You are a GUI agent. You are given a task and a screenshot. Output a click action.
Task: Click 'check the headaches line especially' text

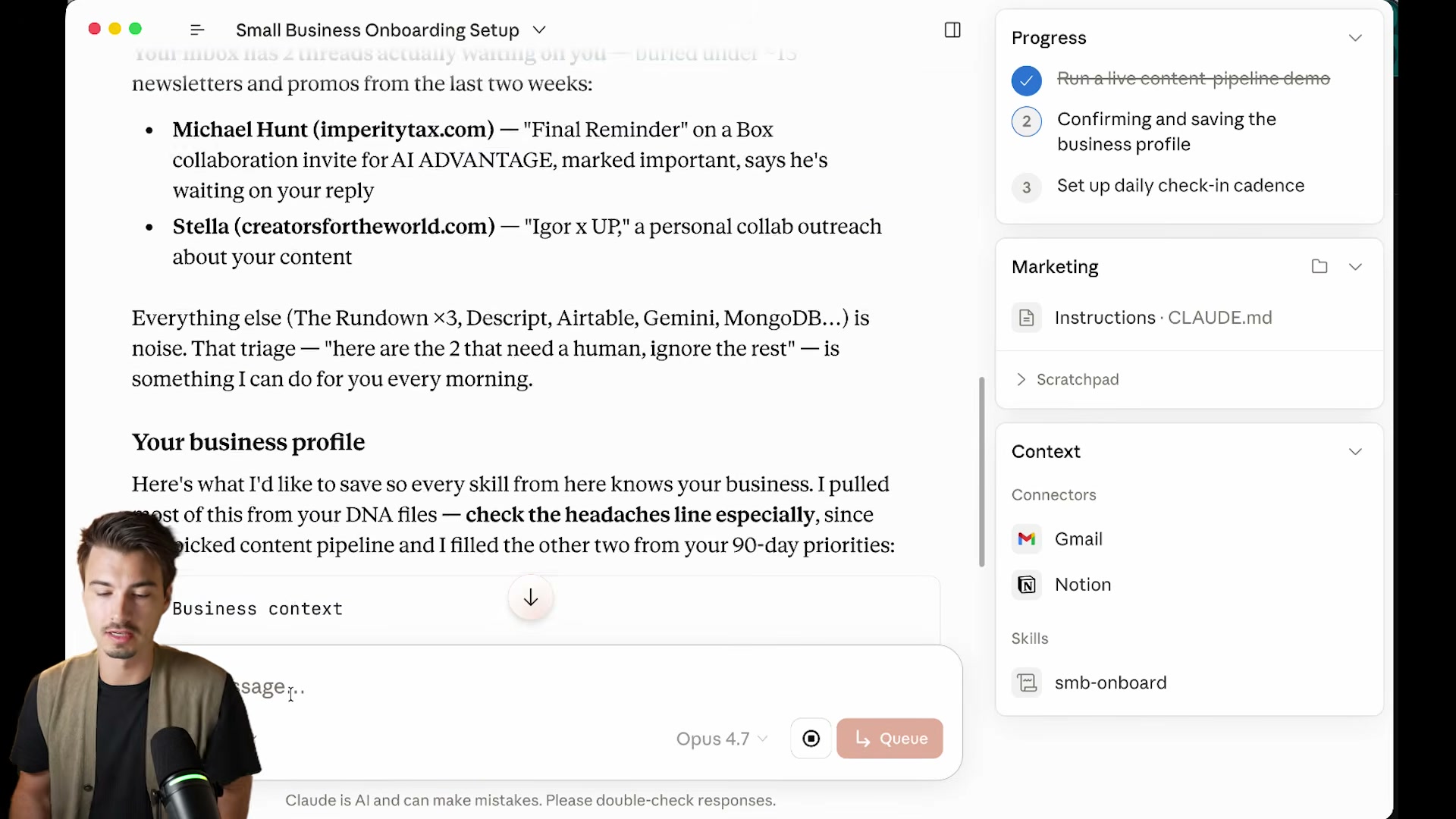640,515
